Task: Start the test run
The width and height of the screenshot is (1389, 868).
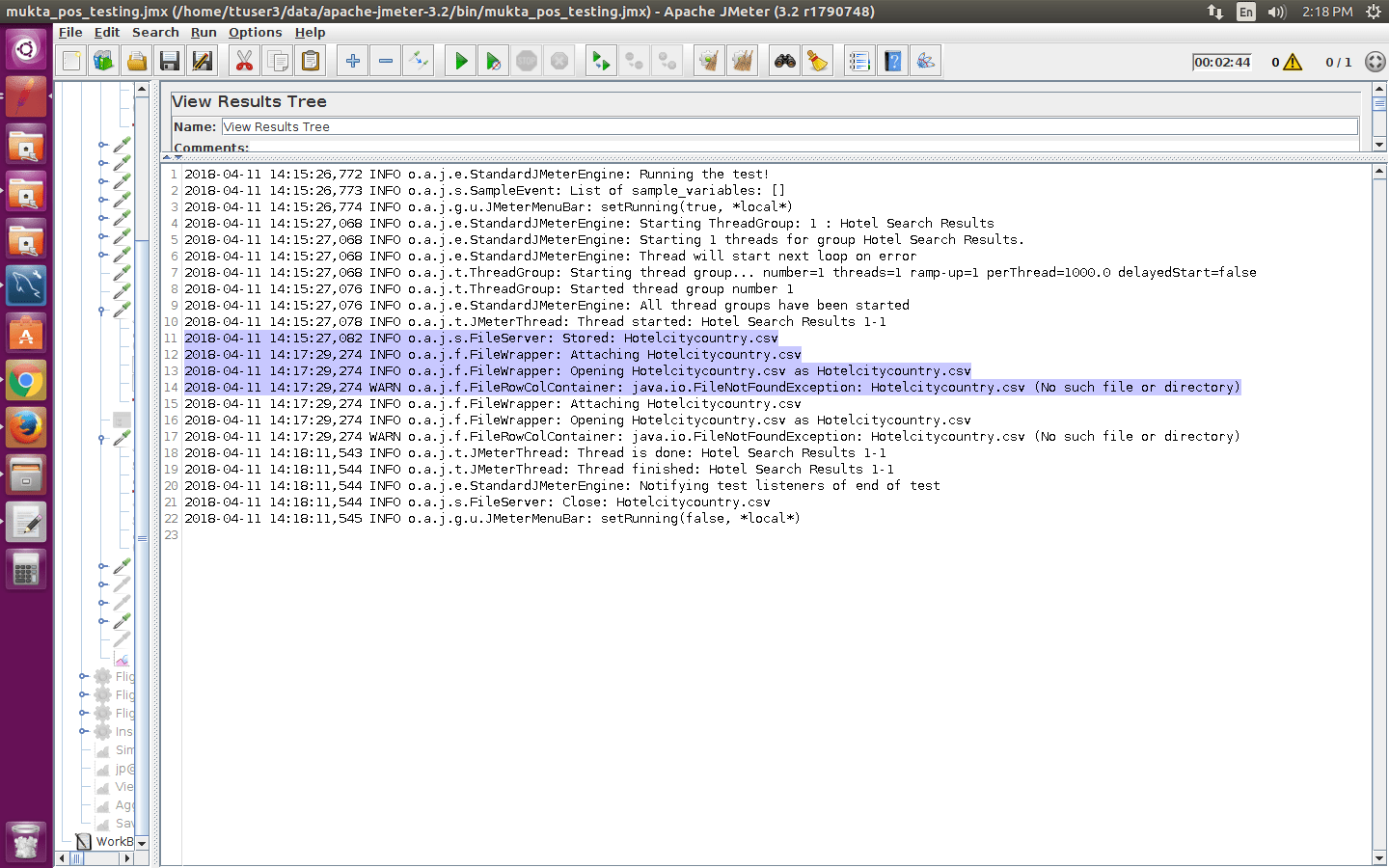Action: pos(460,60)
